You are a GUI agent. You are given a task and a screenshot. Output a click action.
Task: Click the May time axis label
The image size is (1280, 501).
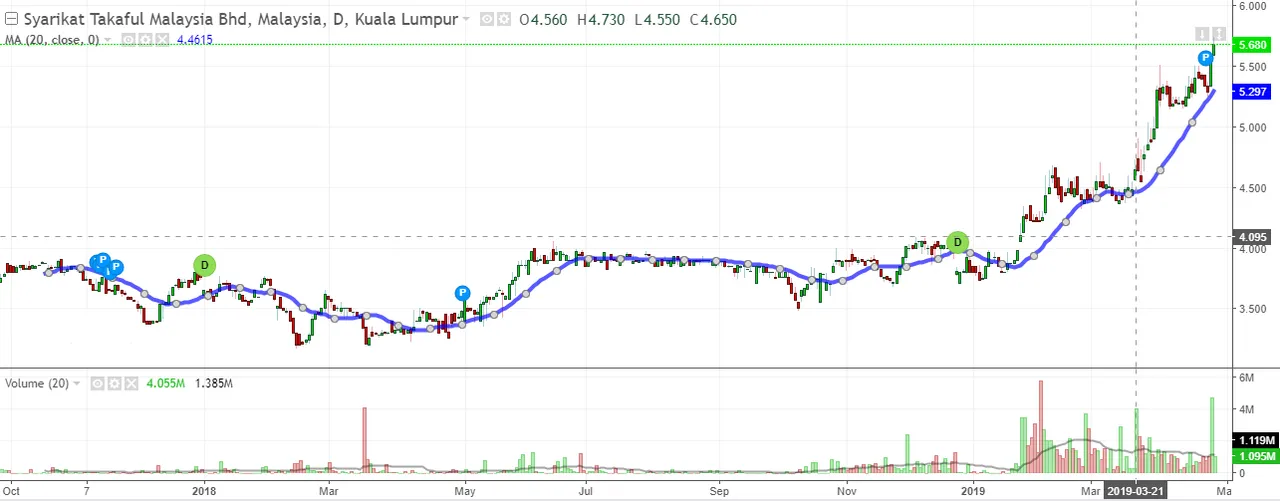(463, 492)
